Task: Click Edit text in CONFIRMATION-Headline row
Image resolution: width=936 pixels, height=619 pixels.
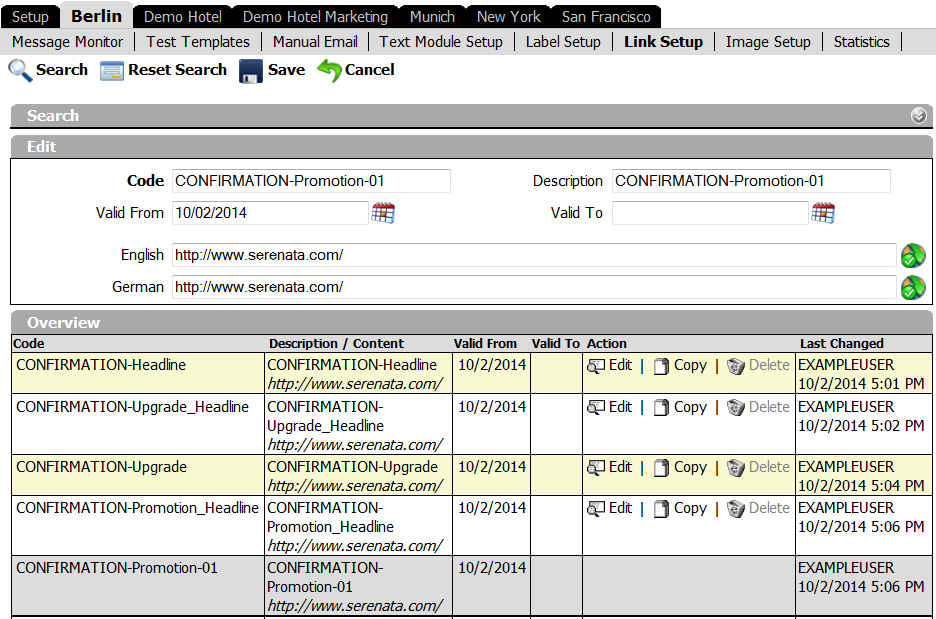Action: (x=620, y=365)
